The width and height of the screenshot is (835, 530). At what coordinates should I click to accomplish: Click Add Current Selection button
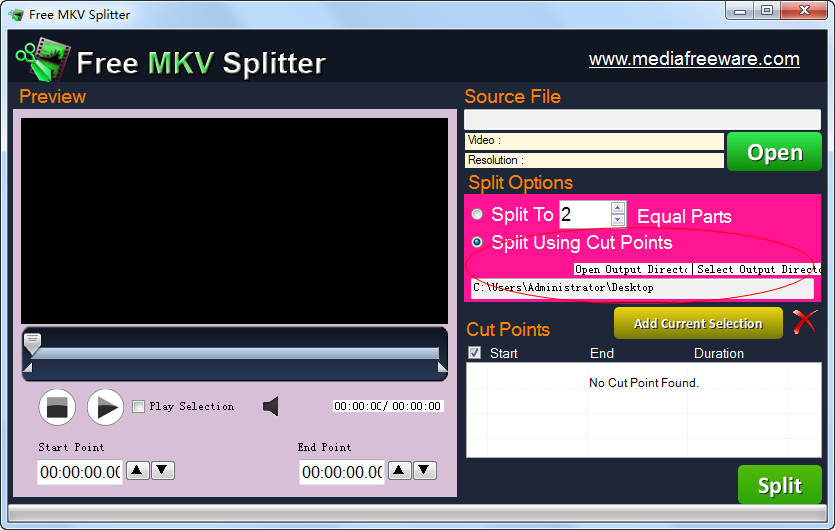698,323
